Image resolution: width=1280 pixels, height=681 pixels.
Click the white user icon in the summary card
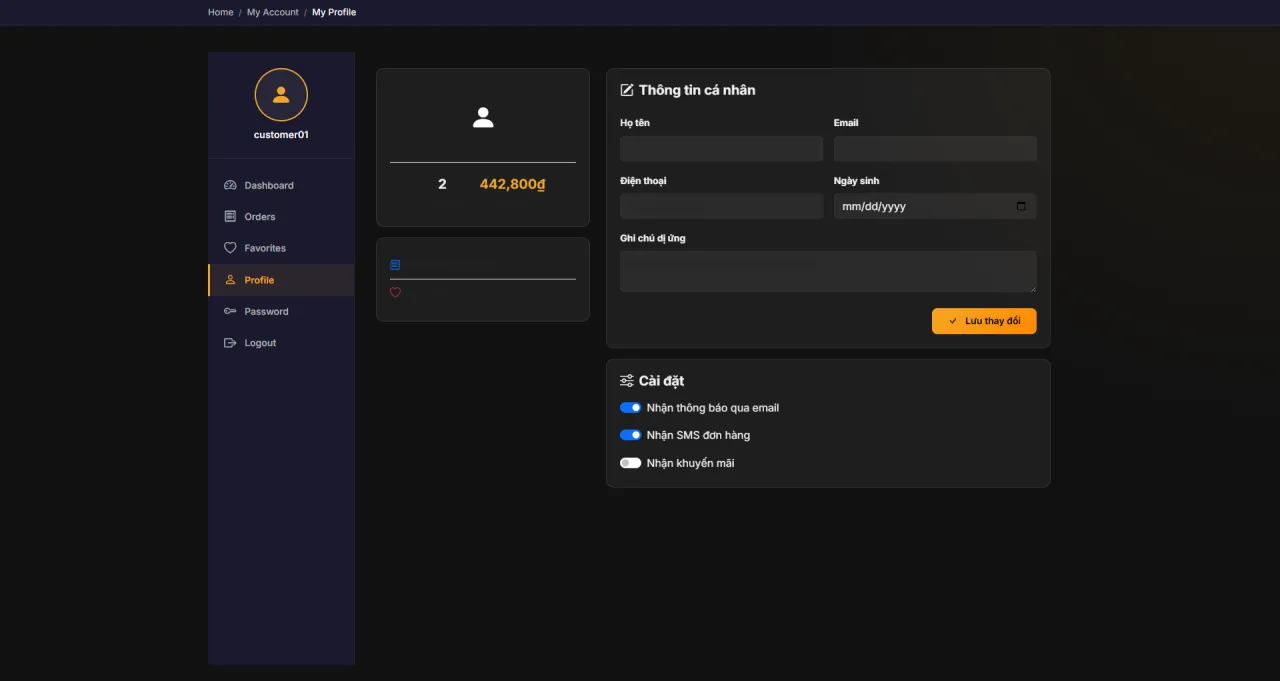[483, 118]
